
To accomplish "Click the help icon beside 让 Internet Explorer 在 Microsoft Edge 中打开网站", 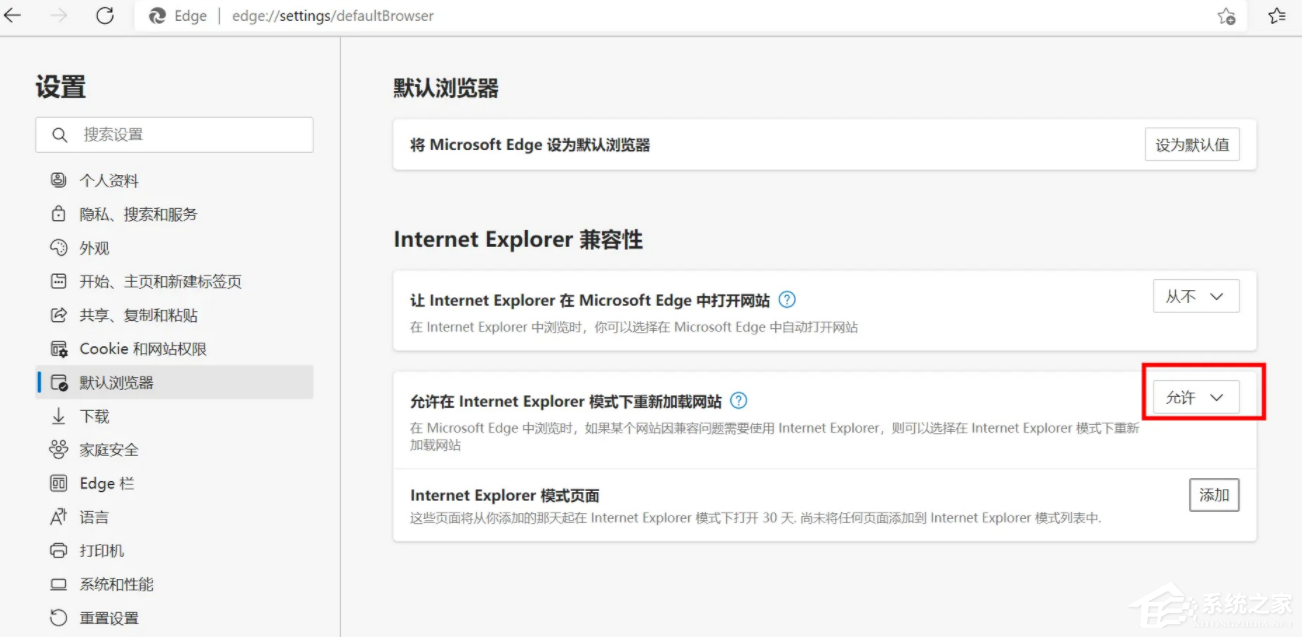I will (787, 299).
